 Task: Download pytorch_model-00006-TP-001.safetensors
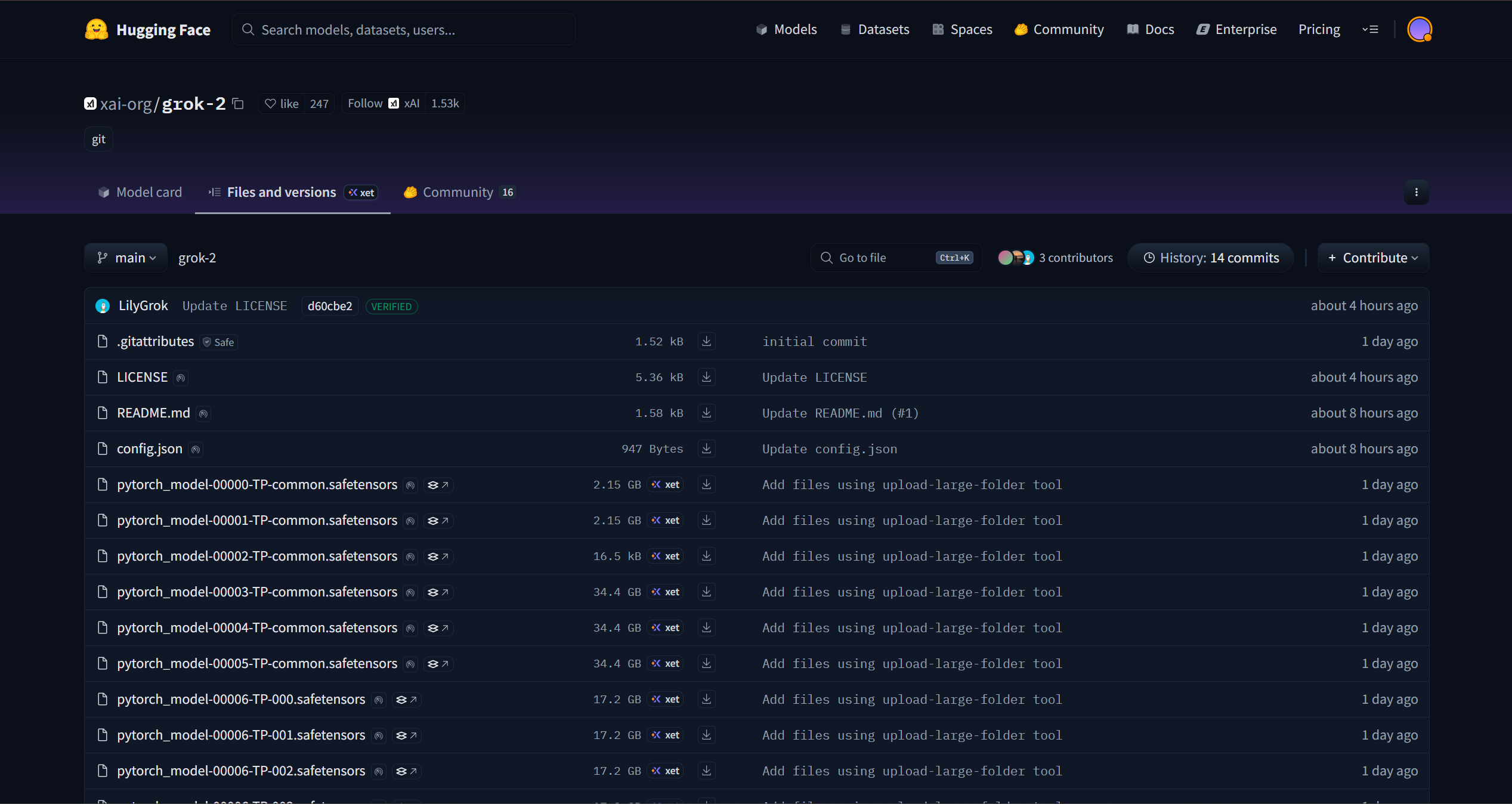(x=706, y=735)
